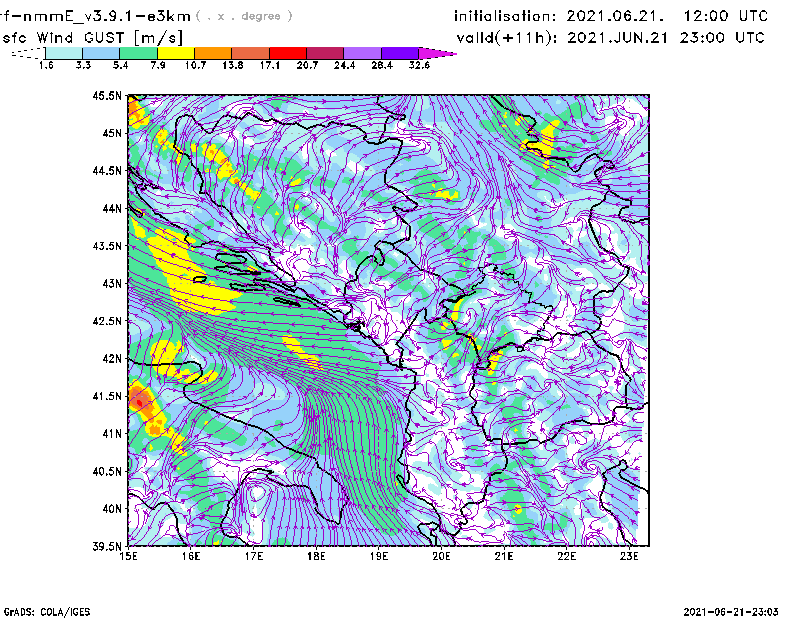Click the orange legend color box
The height and width of the screenshot is (618, 800).
213,53
